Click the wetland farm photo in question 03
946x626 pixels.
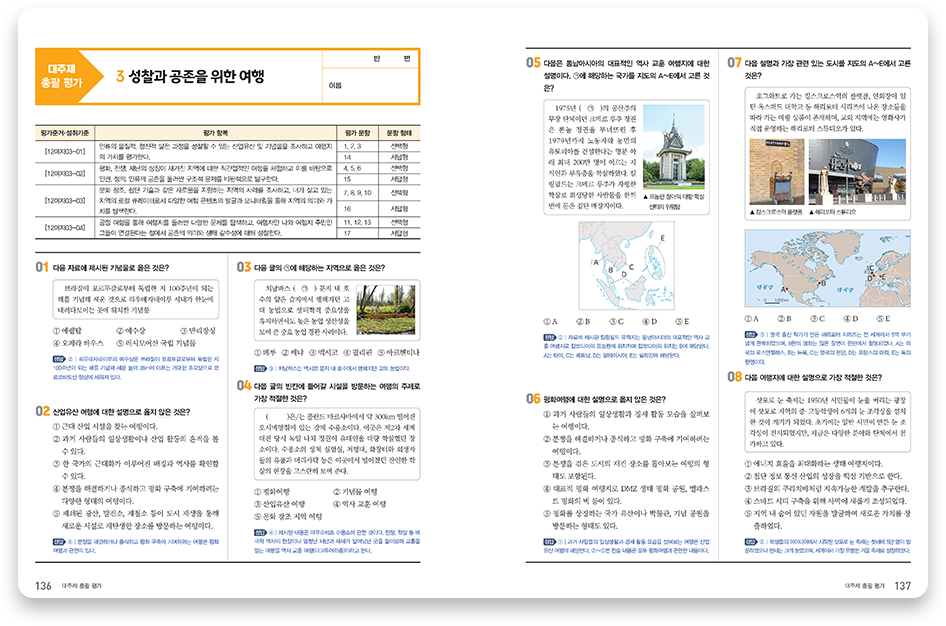pyautogui.click(x=386, y=309)
